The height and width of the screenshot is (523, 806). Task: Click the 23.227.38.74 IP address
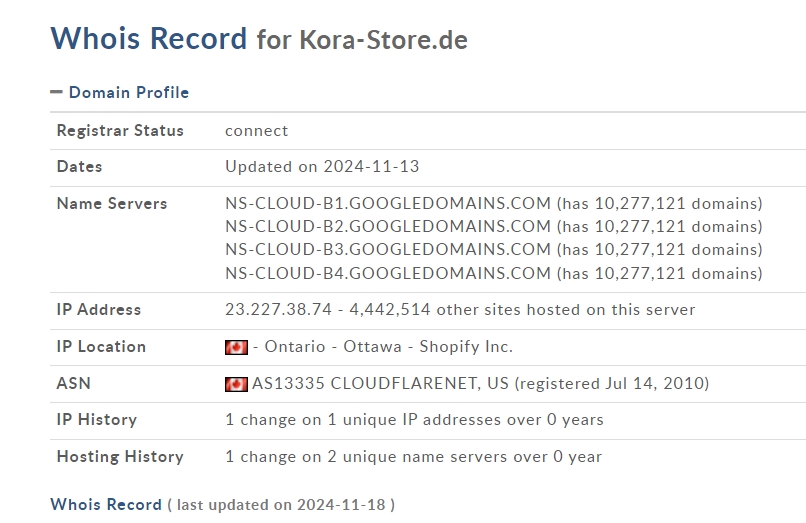279,310
